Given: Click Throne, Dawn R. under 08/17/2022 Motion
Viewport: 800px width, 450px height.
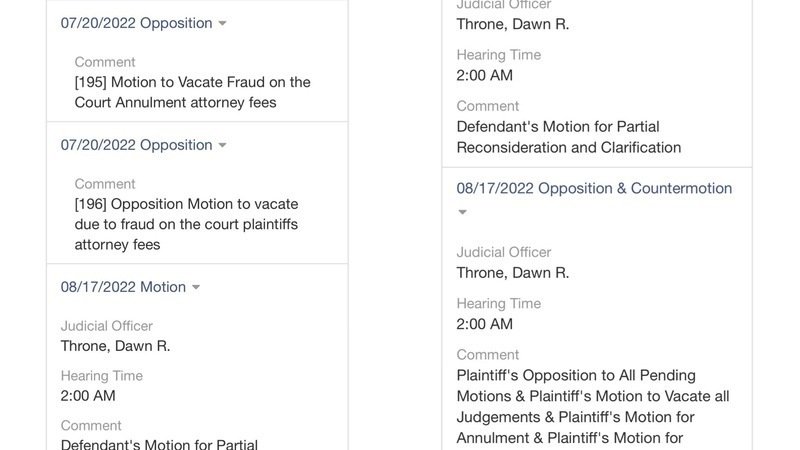Looking at the screenshot, I should click(x=115, y=346).
